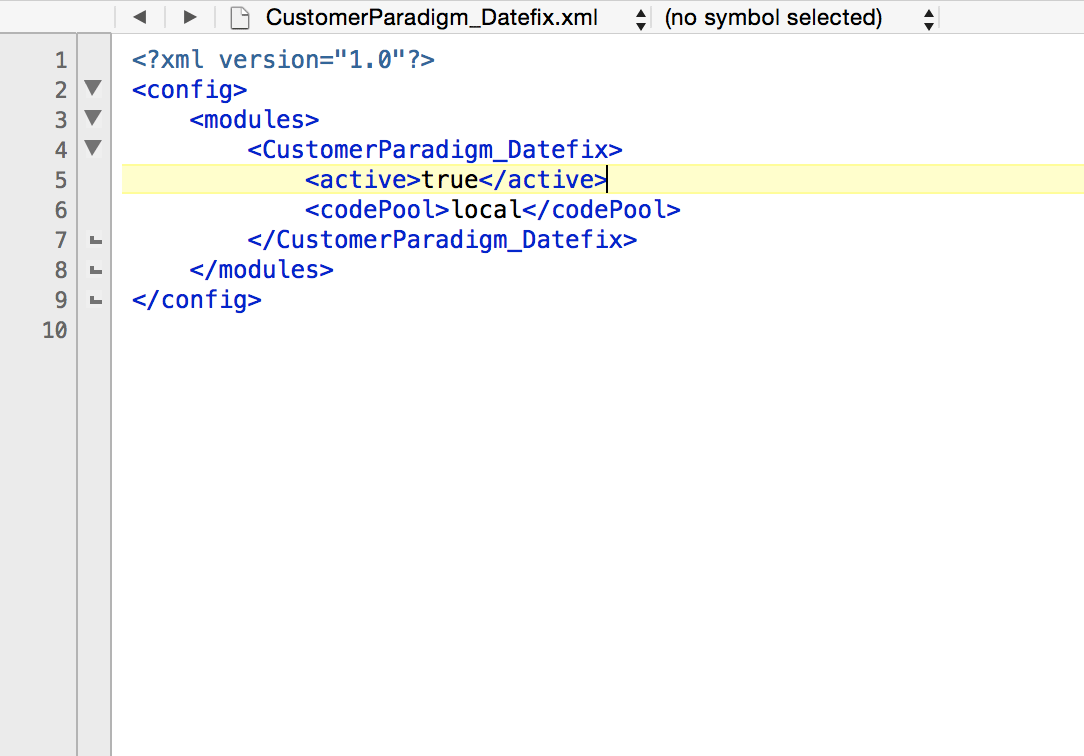Click the closing </CustomerParadigm_Datefix> tag

pyautogui.click(x=442, y=240)
